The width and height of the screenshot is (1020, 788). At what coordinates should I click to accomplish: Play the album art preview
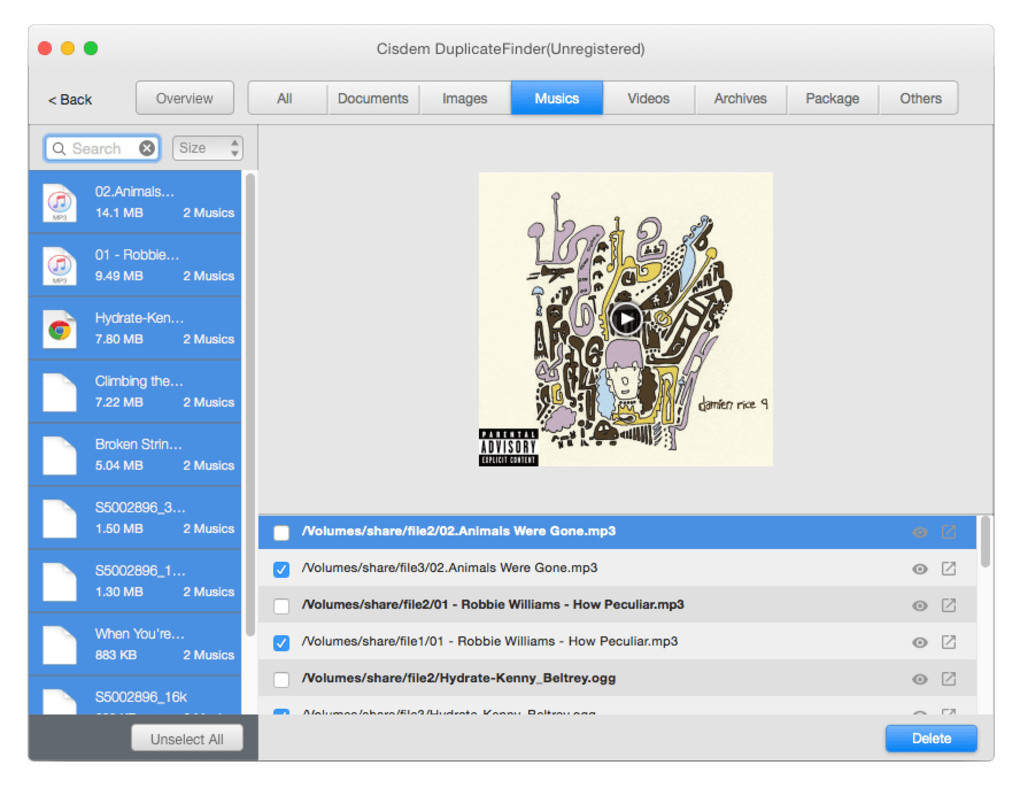pyautogui.click(x=626, y=319)
